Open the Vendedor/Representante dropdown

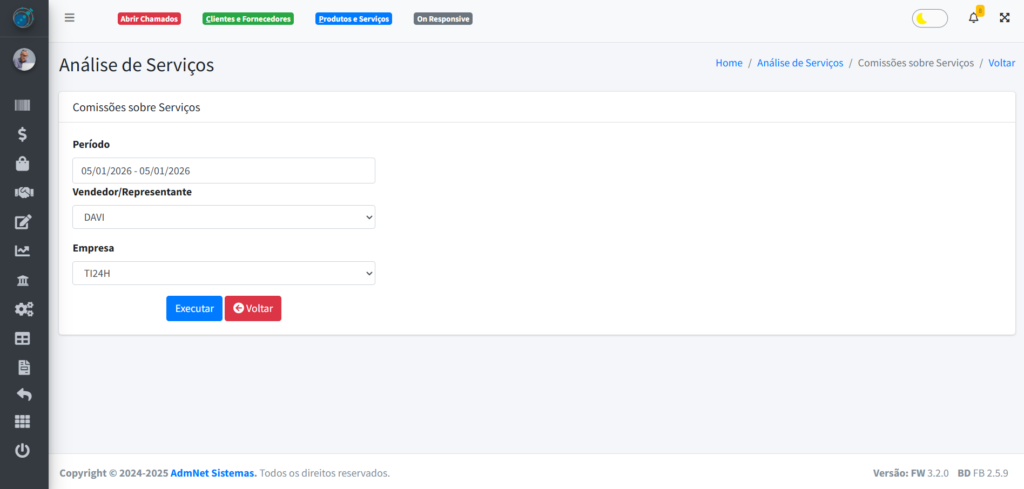pos(223,217)
